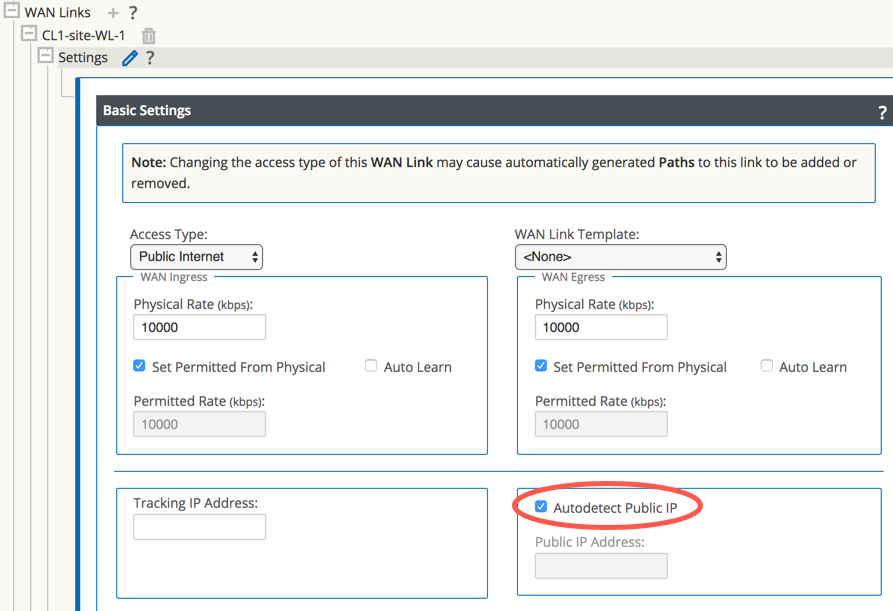
Task: Enable Auto Learn for WAN Egress
Action: click(x=767, y=366)
